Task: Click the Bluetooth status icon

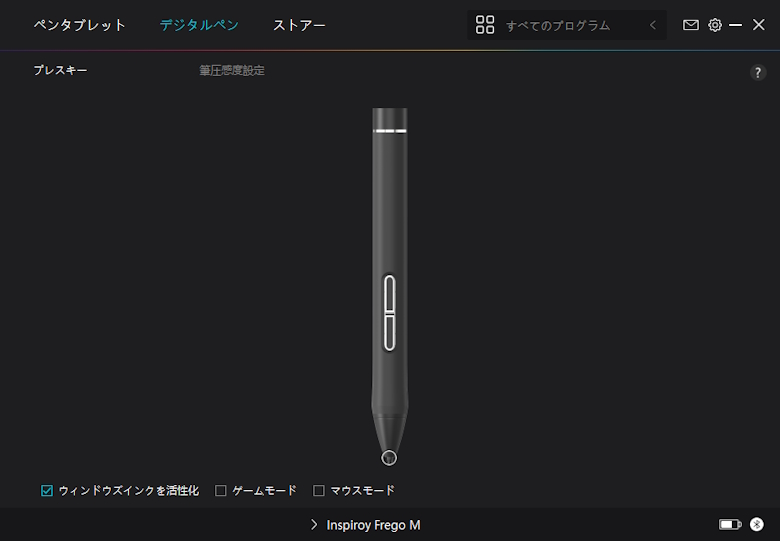Action: 757,524
